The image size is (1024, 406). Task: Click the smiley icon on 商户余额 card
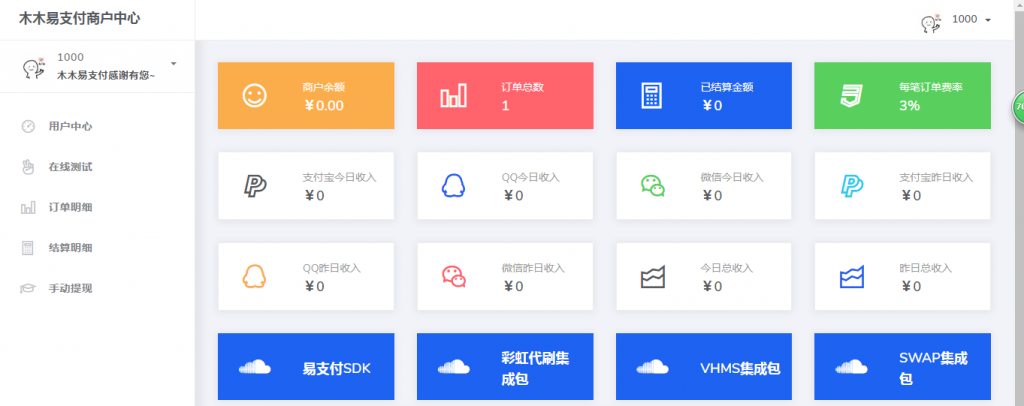[255, 96]
